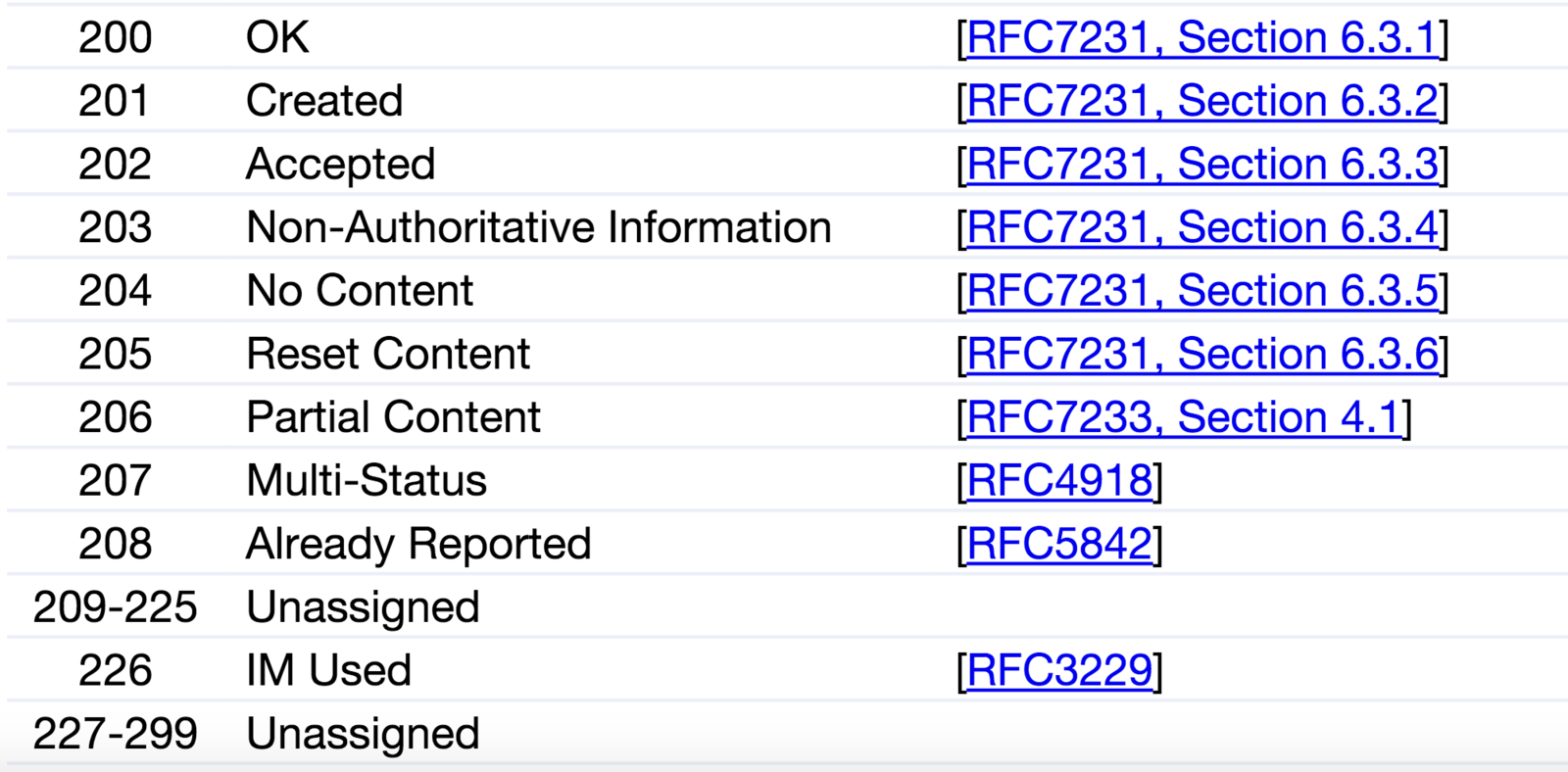Open the RFC7231 Section 6.3.1 link
Viewport: 1568px width, 772px height.
(1201, 38)
